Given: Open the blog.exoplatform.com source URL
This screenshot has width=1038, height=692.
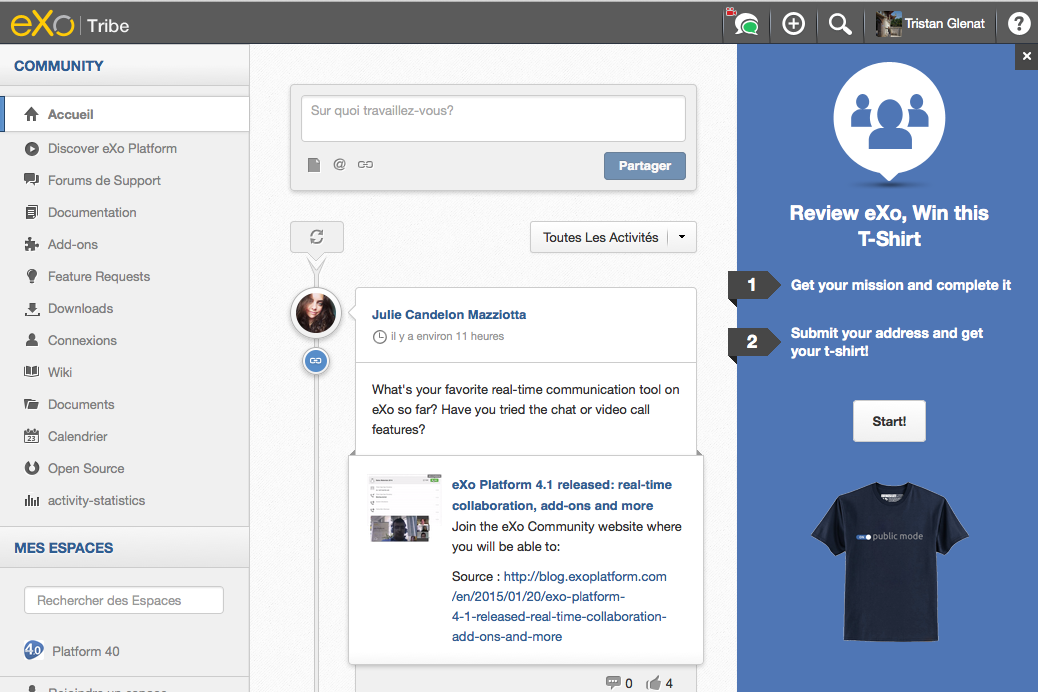Looking at the screenshot, I should pos(559,606).
